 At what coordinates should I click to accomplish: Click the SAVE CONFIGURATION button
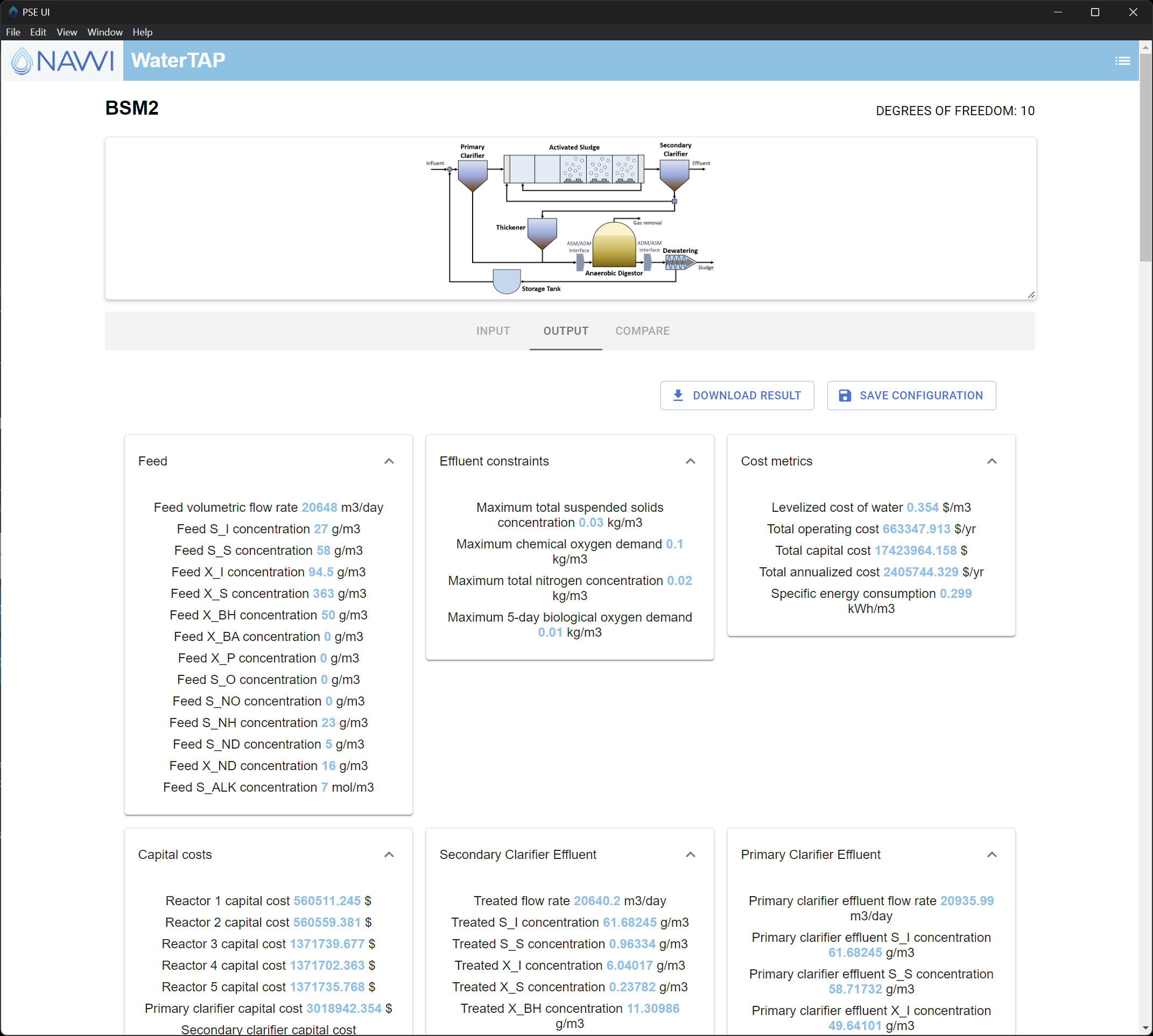tap(911, 396)
